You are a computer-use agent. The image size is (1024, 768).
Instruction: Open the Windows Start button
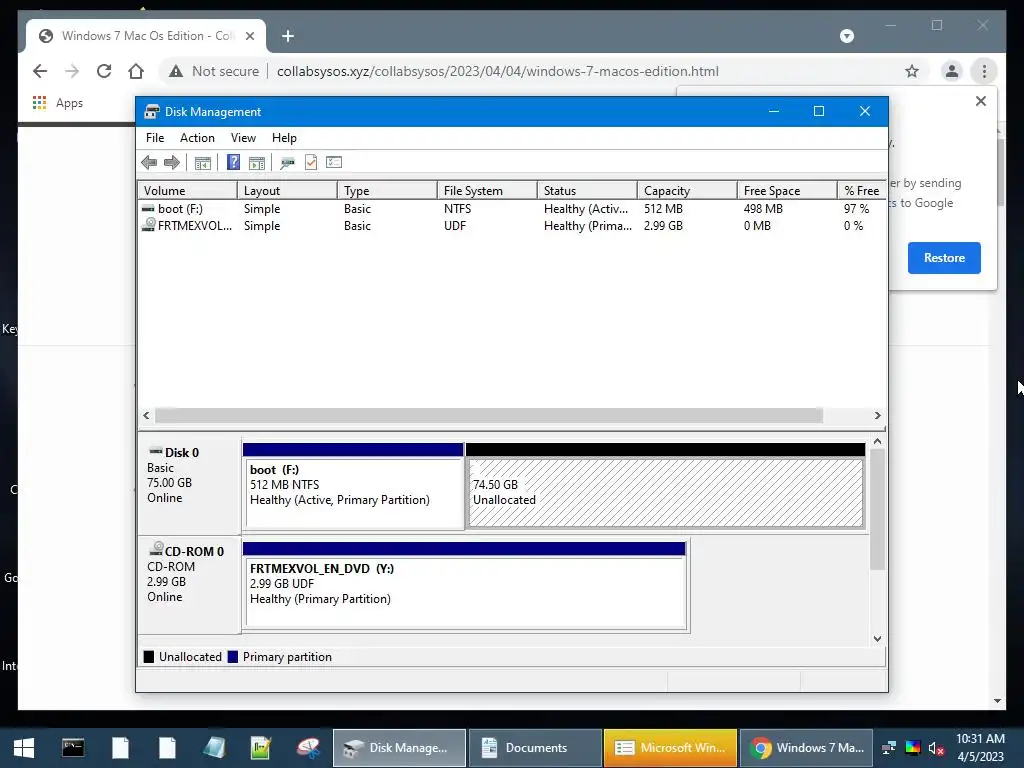point(24,748)
